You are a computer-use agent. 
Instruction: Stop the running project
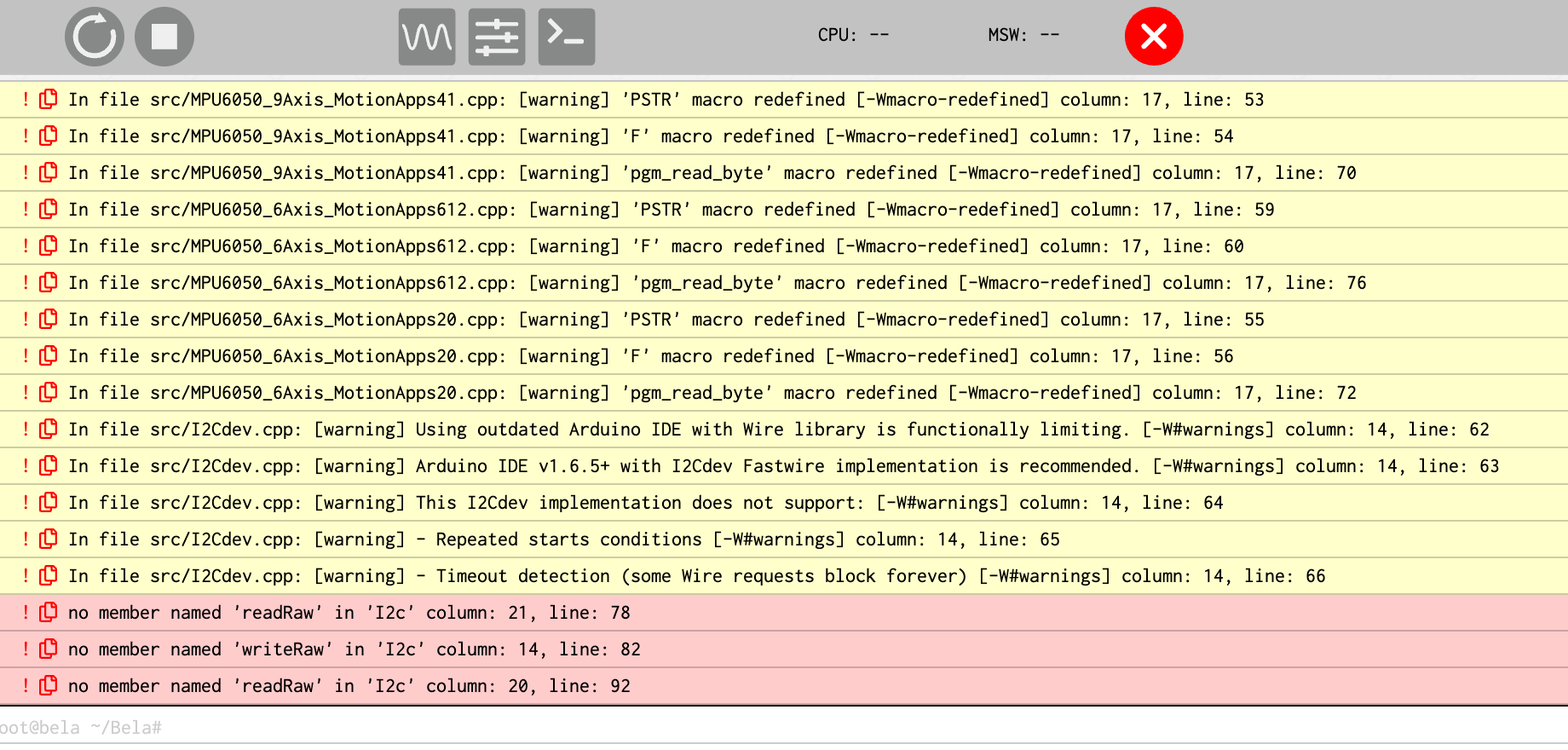[x=164, y=37]
